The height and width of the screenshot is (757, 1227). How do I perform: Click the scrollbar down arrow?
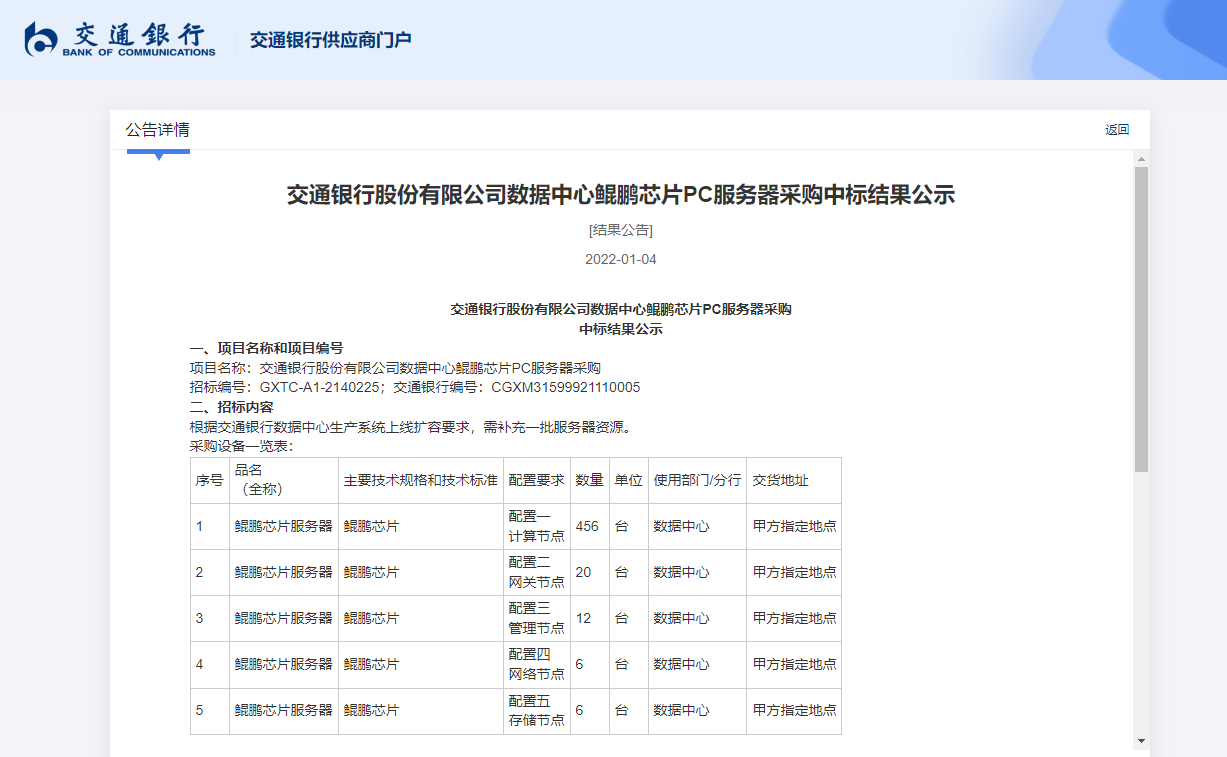[1141, 740]
